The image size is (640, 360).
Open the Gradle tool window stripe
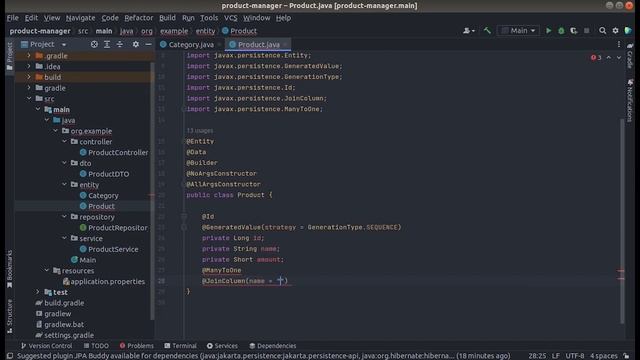point(630,55)
